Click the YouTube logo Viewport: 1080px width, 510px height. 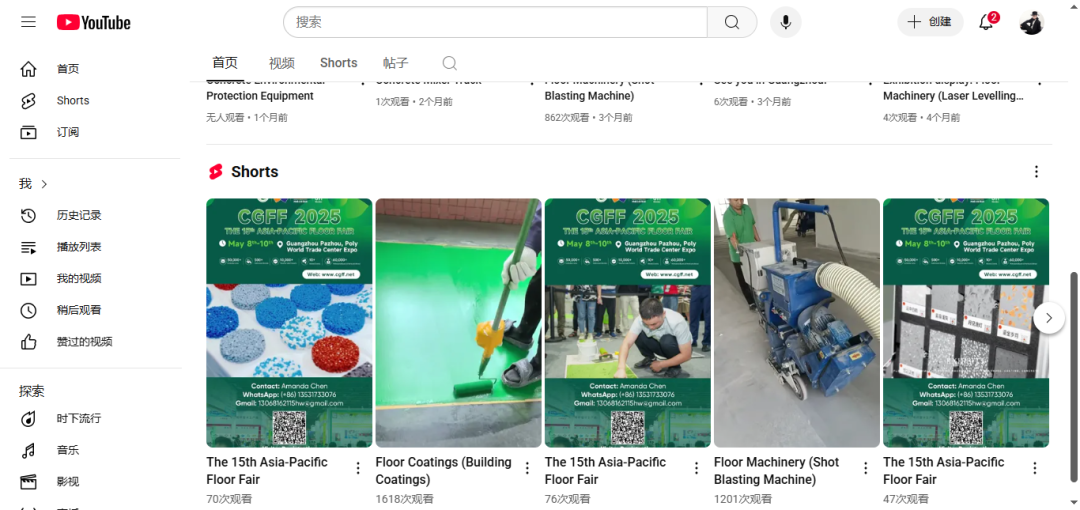[94, 23]
